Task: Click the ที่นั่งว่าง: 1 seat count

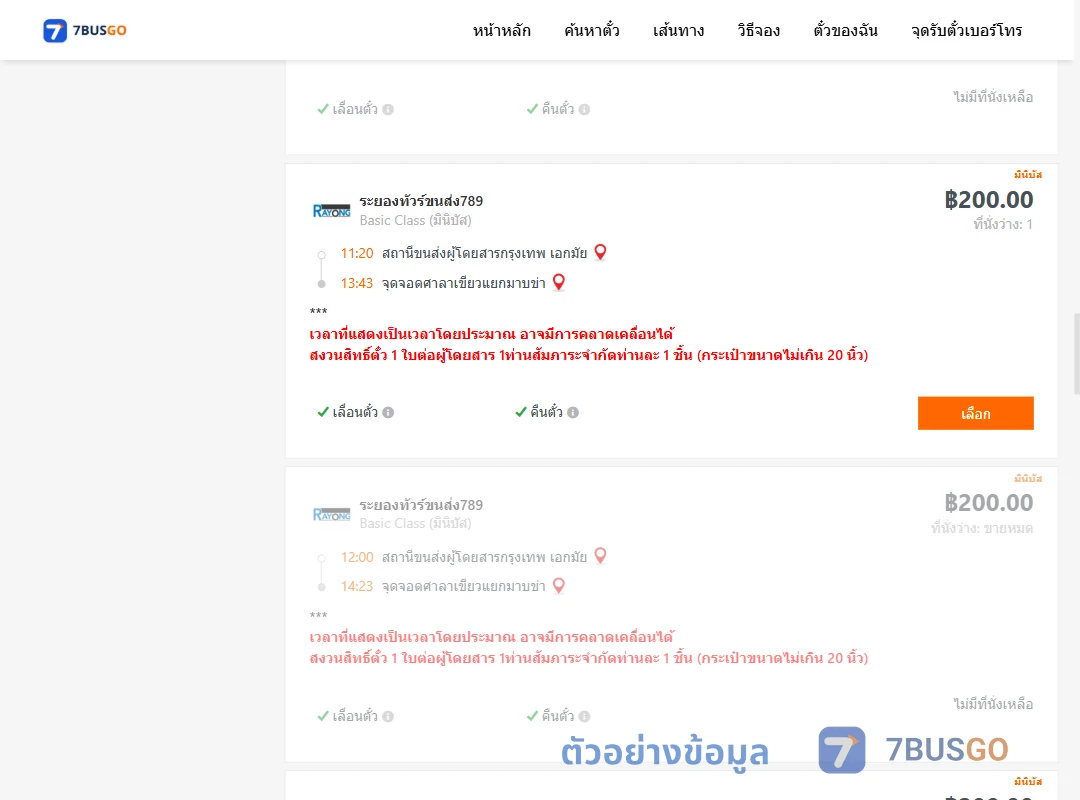Action: (x=1003, y=224)
